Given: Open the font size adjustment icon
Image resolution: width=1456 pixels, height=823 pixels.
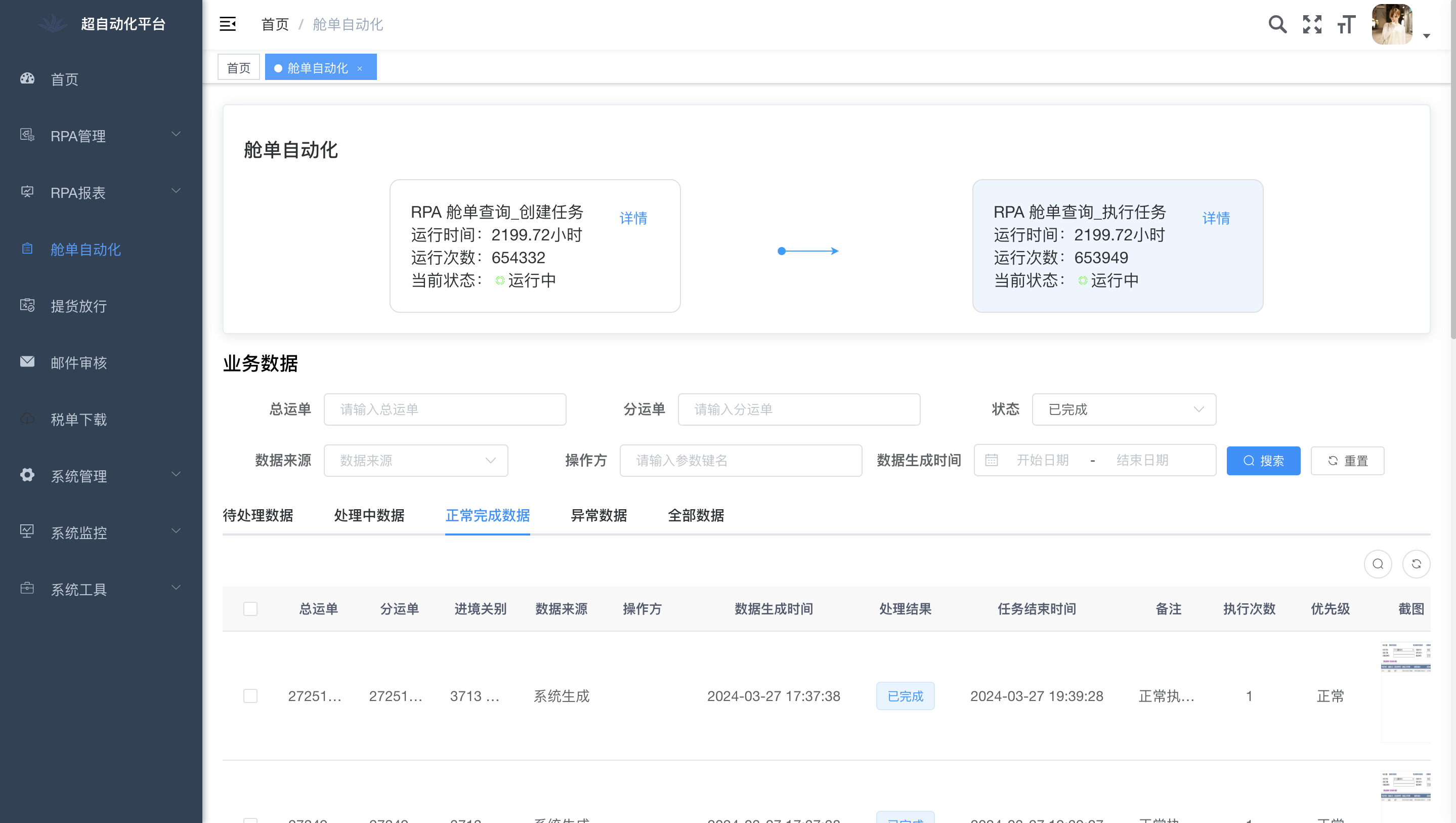Looking at the screenshot, I should [1346, 24].
